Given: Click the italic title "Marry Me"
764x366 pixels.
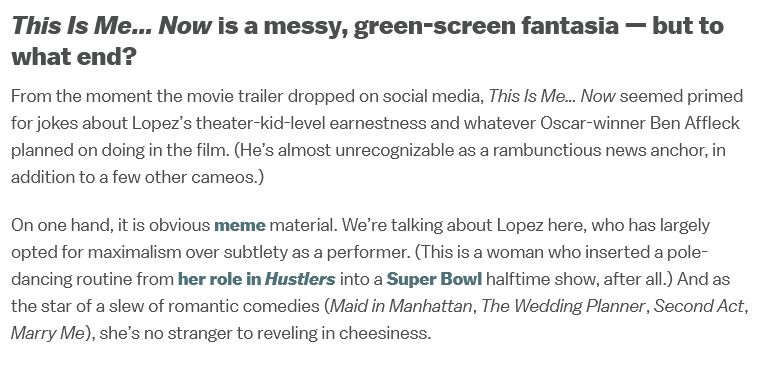Looking at the screenshot, I should pyautogui.click(x=47, y=334).
